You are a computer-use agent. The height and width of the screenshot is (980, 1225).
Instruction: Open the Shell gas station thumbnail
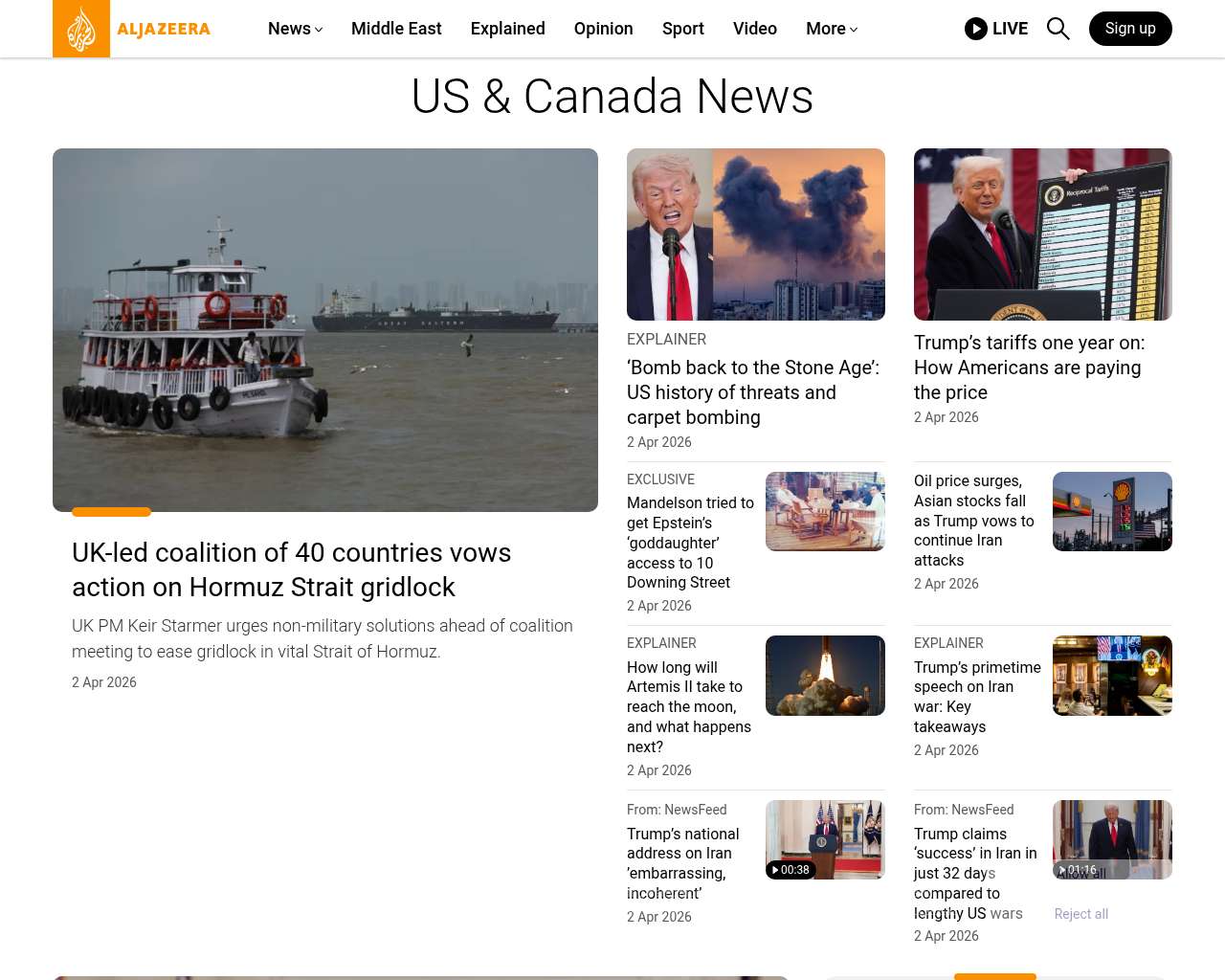pyautogui.click(x=1112, y=511)
